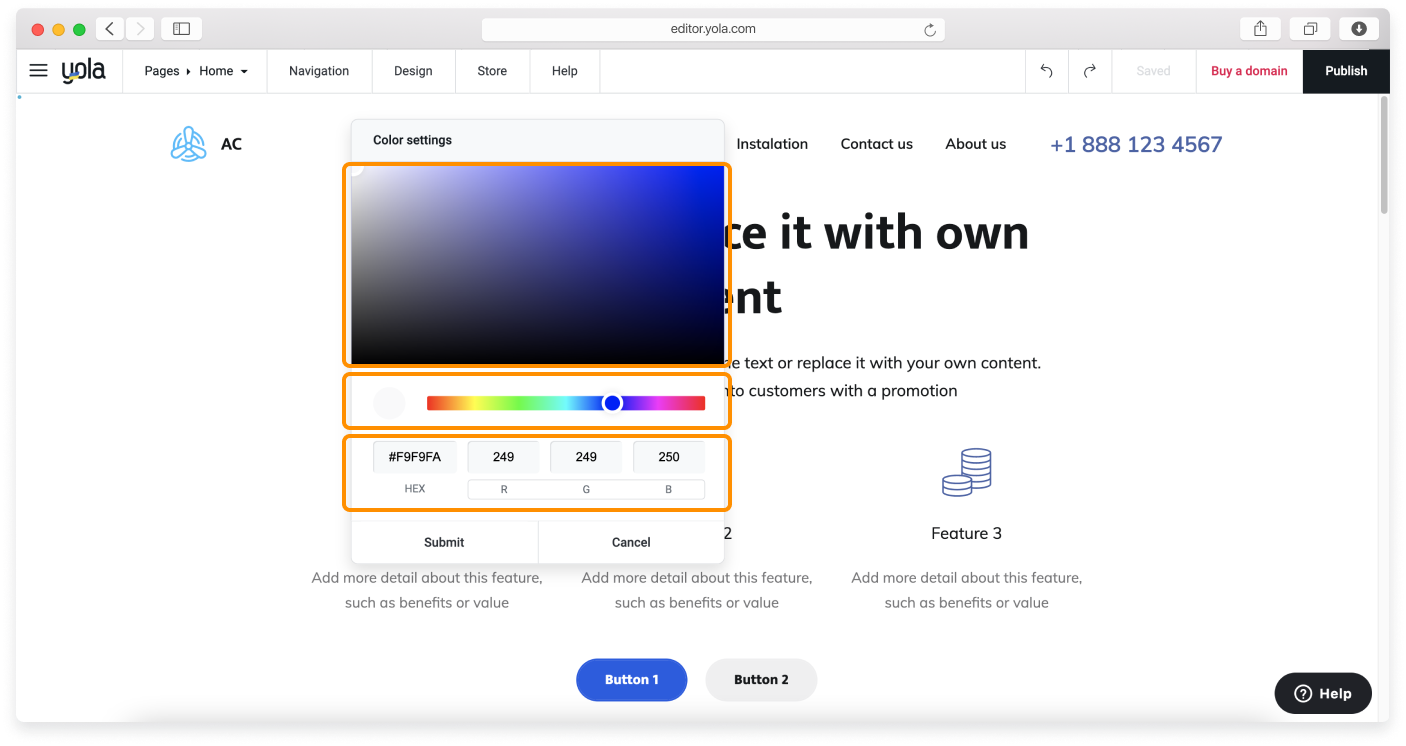The width and height of the screenshot is (1406, 746).
Task: Click the Yola logo
Action: [84, 70]
